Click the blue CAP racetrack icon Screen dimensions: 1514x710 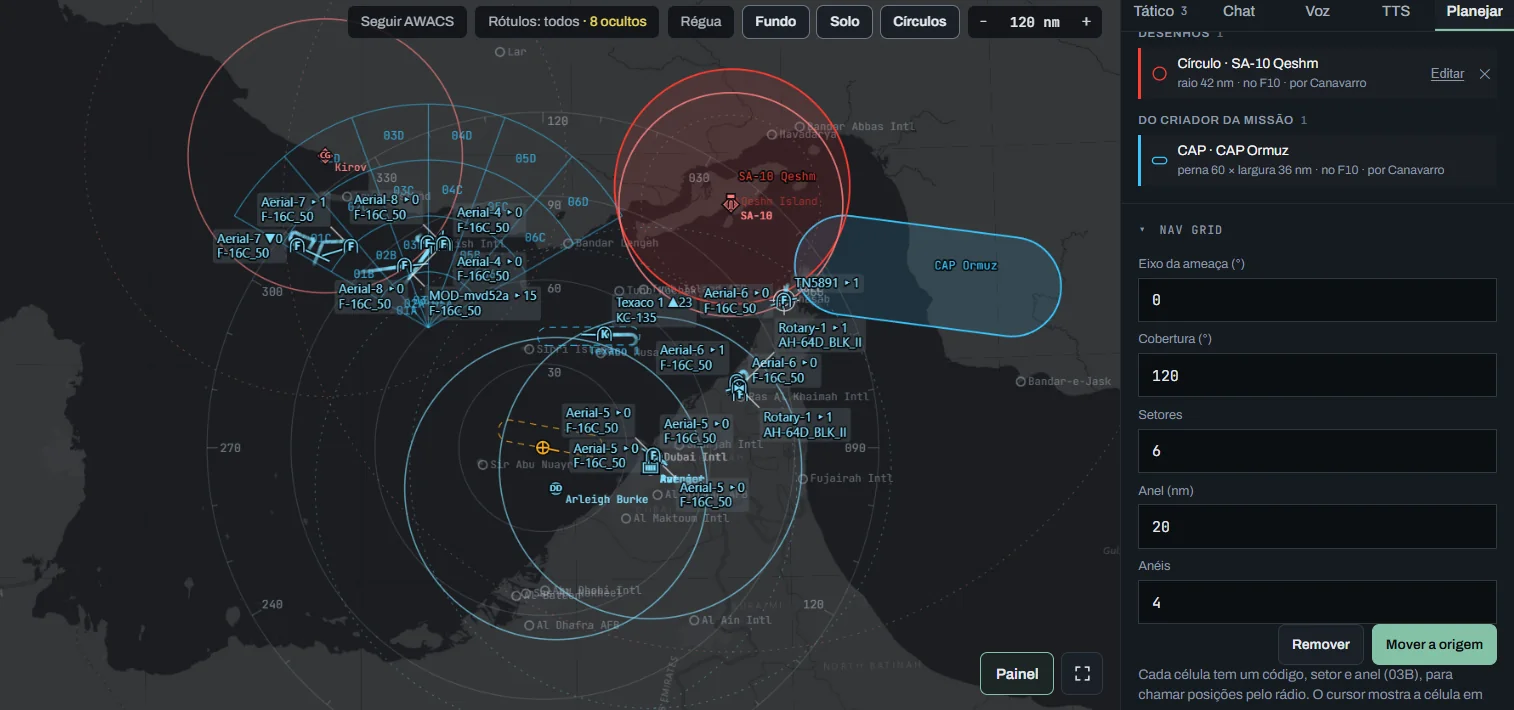[1159, 160]
